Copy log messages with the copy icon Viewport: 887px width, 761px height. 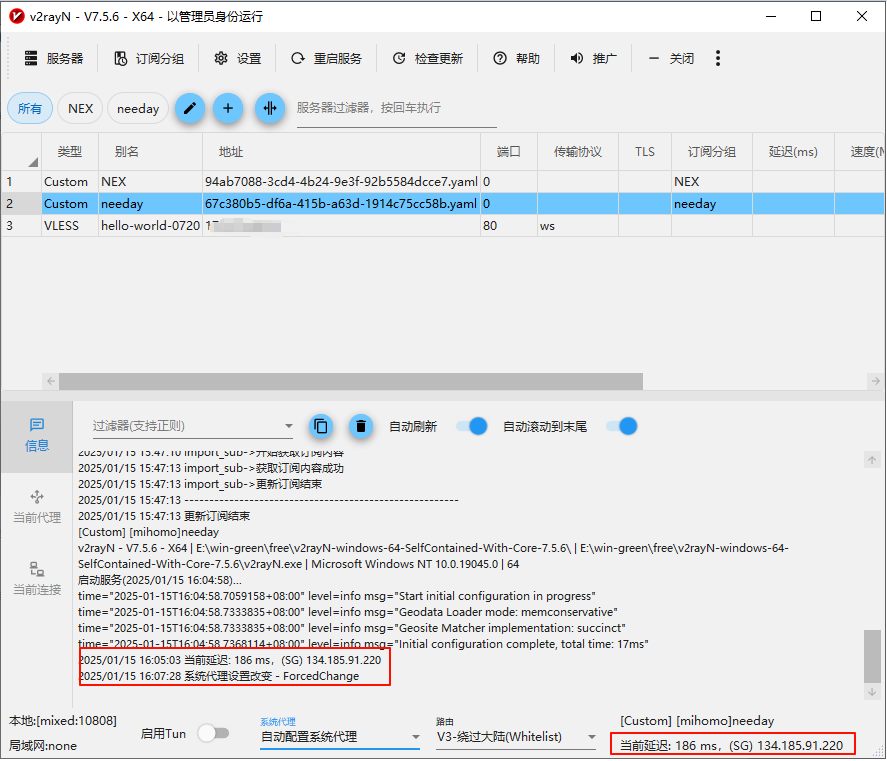tap(320, 426)
